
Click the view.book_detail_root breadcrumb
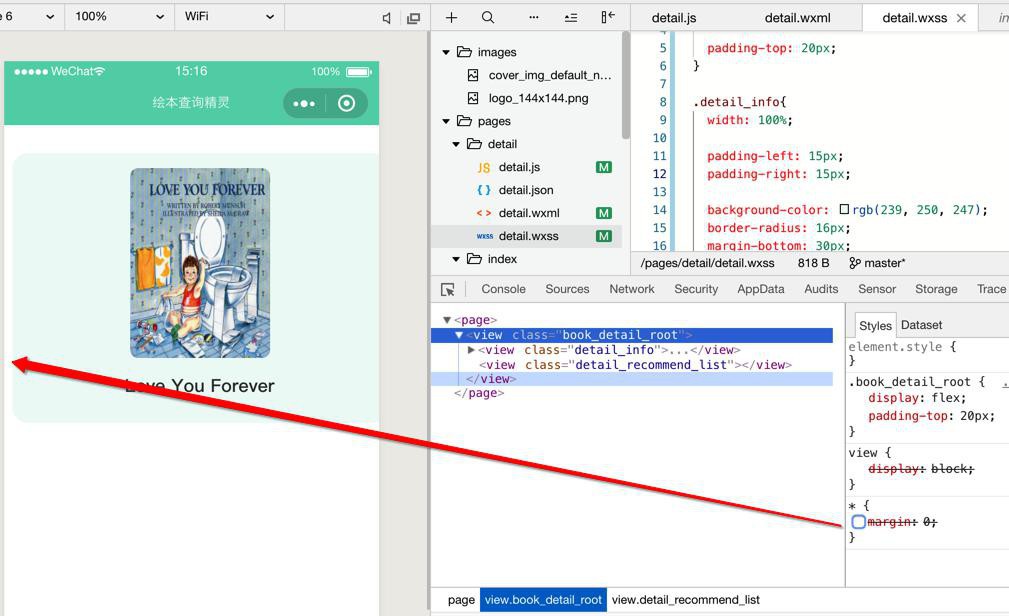coord(543,600)
